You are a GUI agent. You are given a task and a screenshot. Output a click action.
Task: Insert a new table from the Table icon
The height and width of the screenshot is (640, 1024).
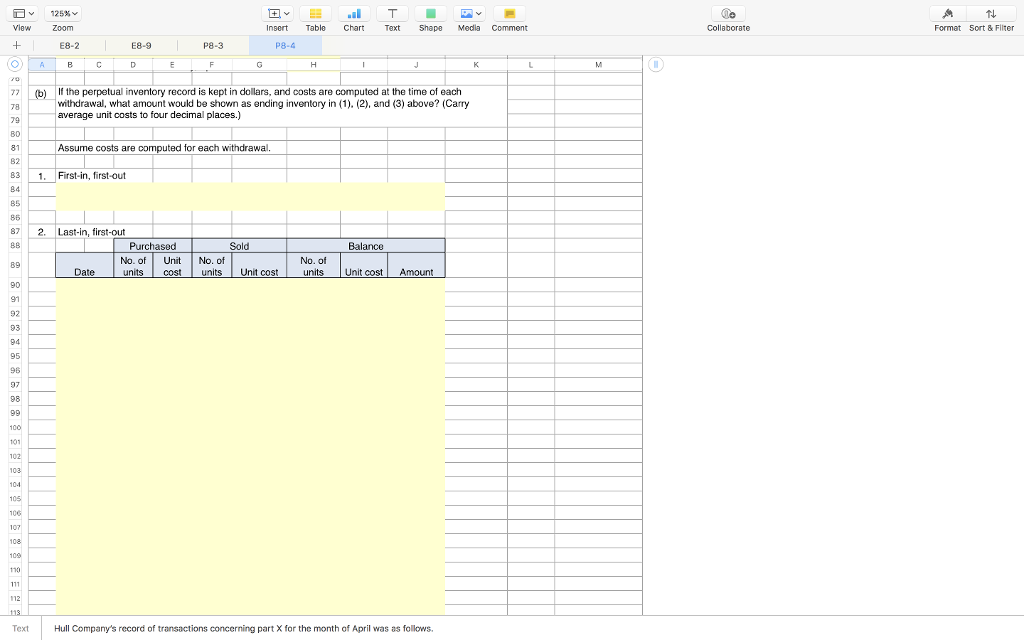pyautogui.click(x=315, y=15)
